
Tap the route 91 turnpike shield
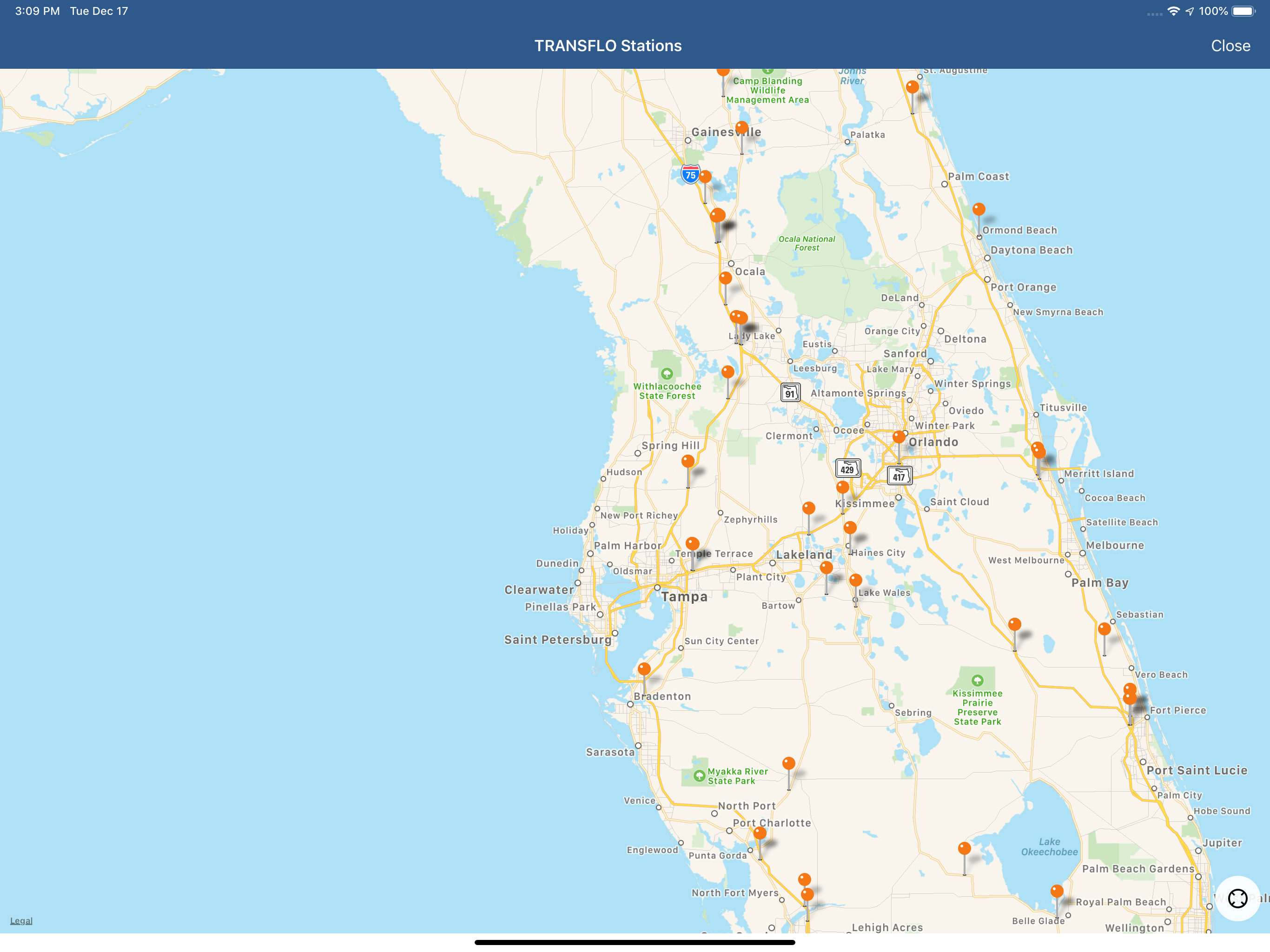click(790, 393)
